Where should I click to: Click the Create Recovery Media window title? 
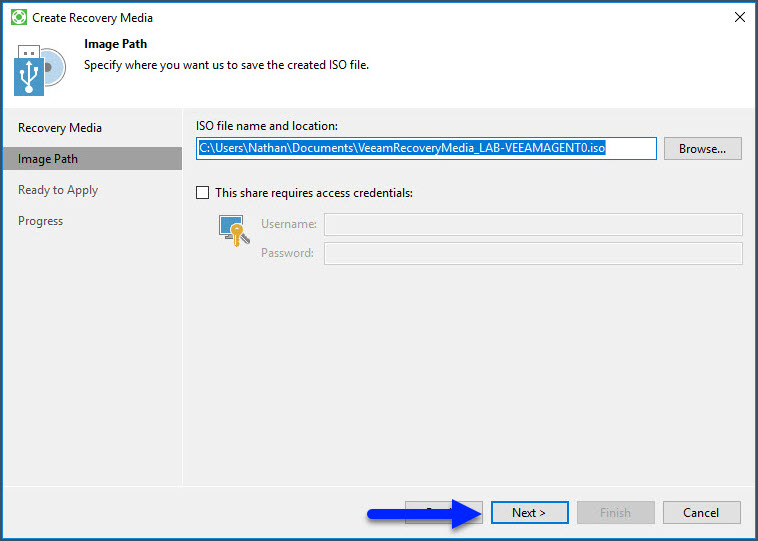click(x=92, y=18)
